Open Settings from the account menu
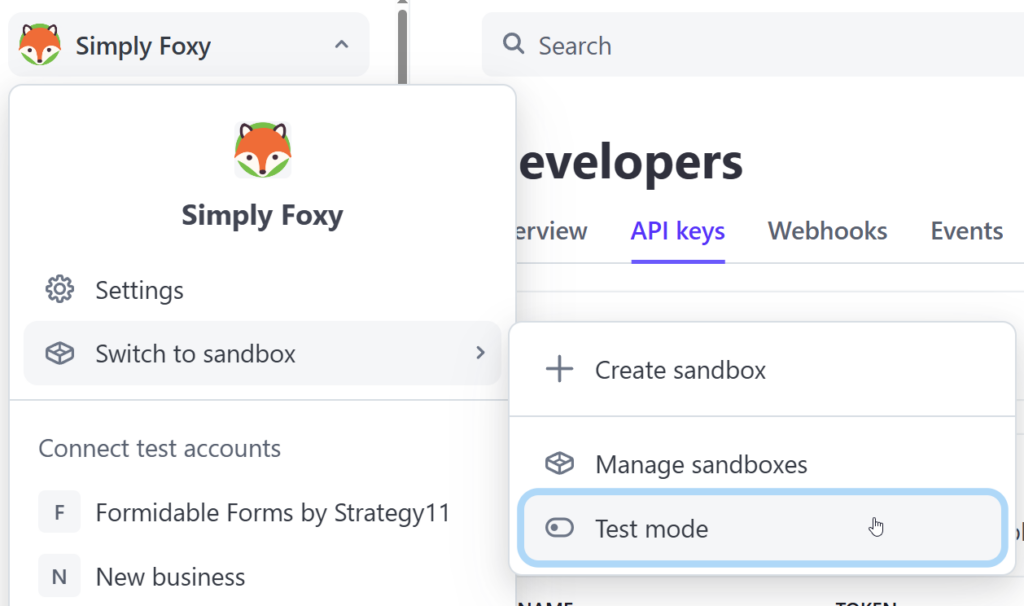The width and height of the screenshot is (1024, 606). click(139, 290)
